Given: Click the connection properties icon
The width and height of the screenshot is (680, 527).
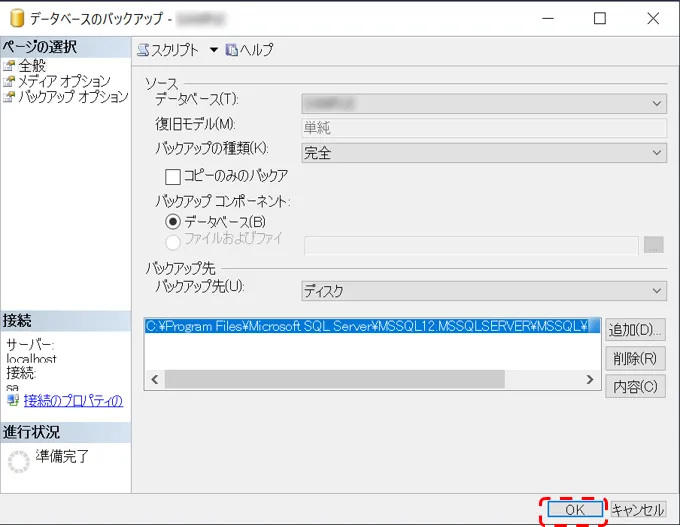Looking at the screenshot, I should coord(13,401).
